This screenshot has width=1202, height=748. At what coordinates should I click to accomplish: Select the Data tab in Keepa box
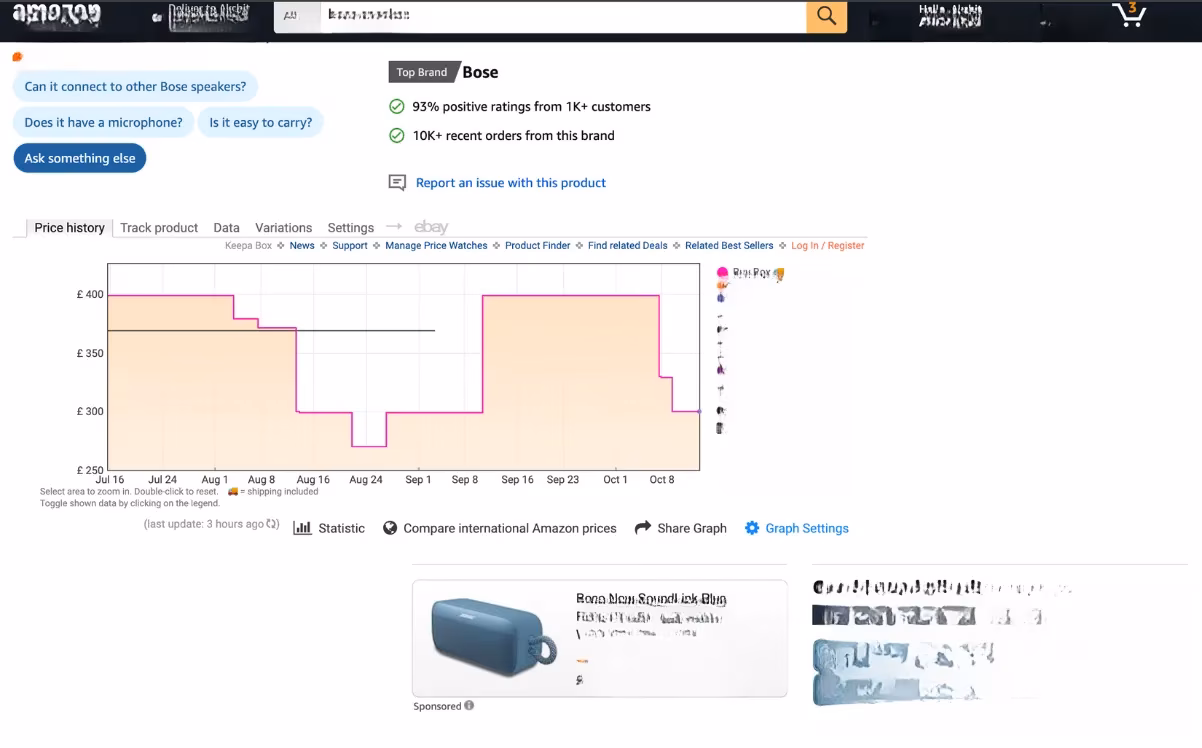(226, 227)
